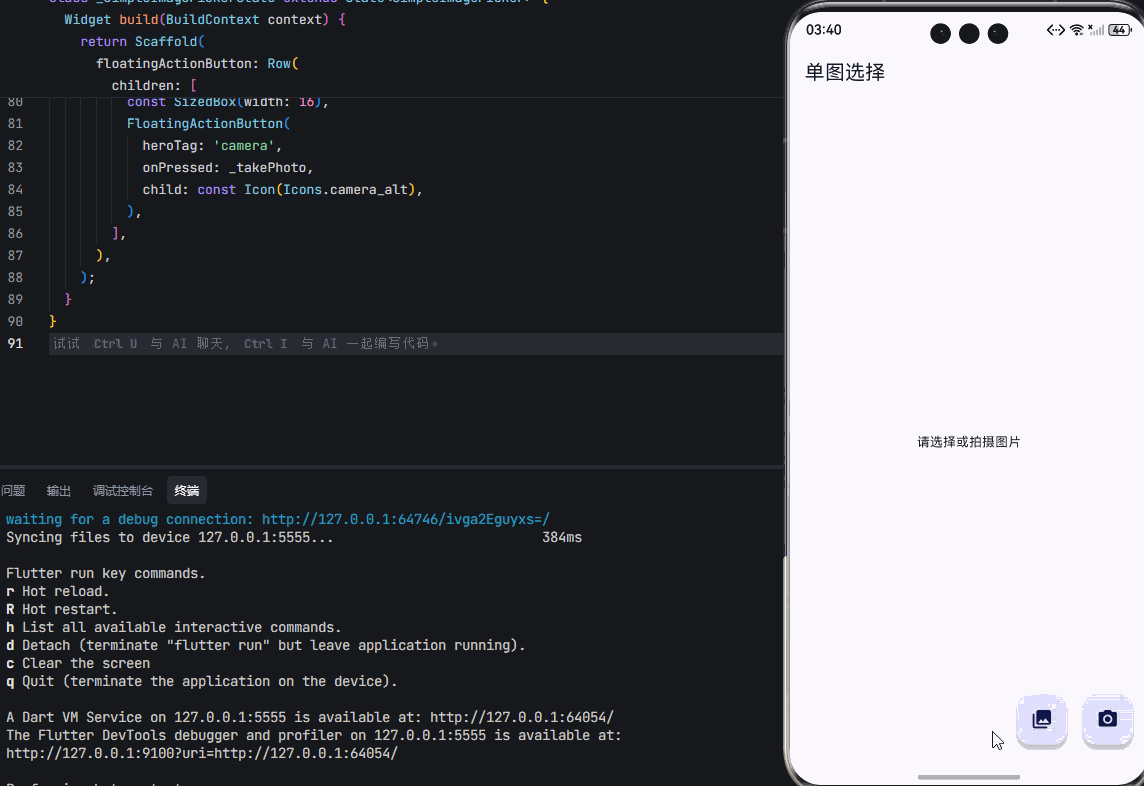Click the 'Syncing files to device' line
The image size is (1144, 786).
tap(169, 537)
